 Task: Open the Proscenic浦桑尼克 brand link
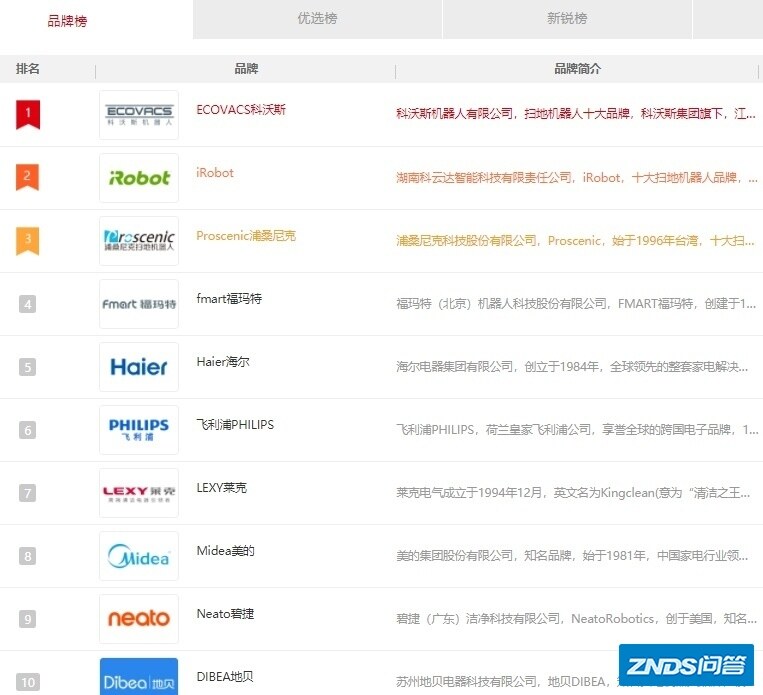coord(246,236)
